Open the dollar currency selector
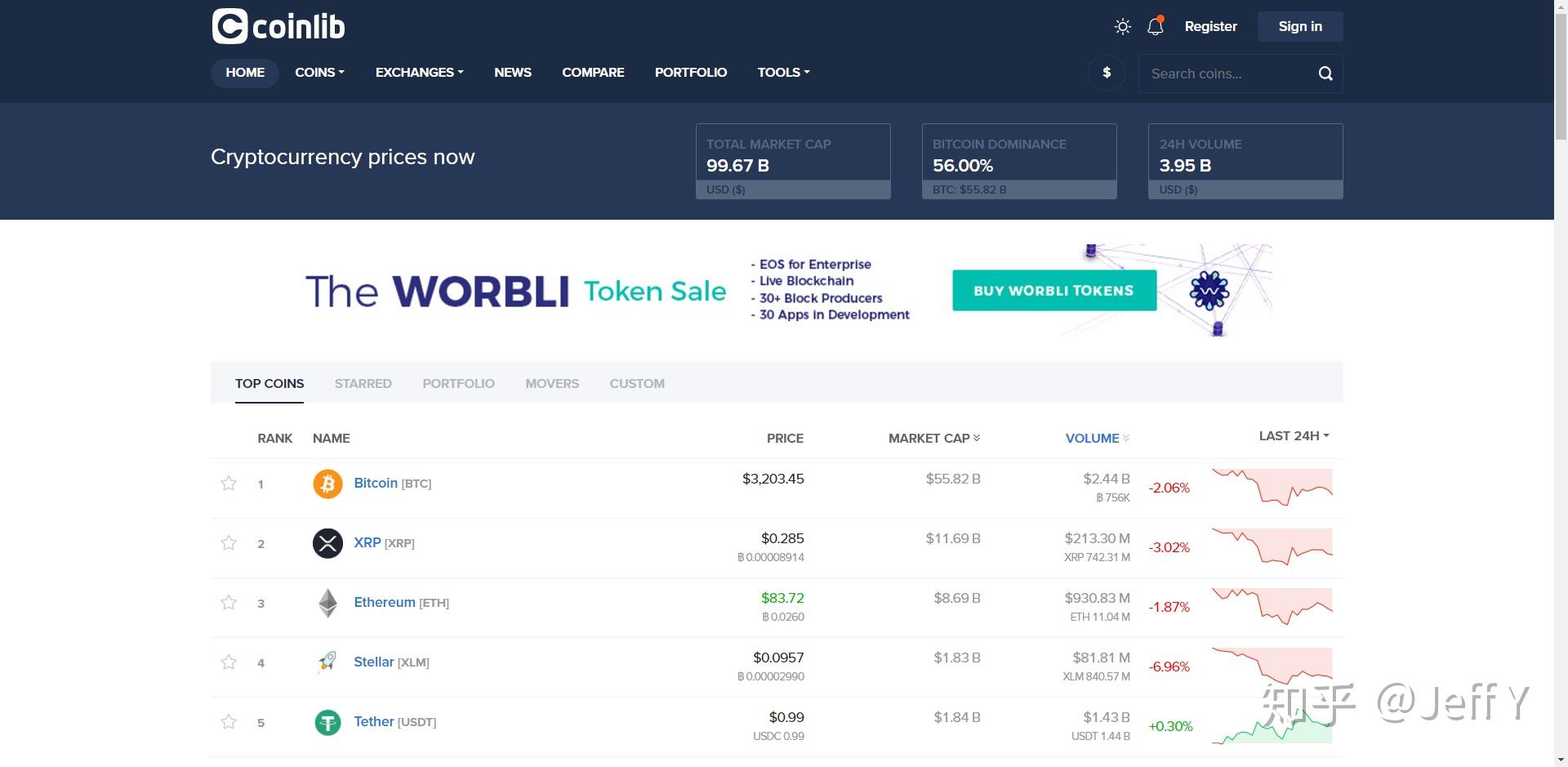The height and width of the screenshot is (767, 1568). pyautogui.click(x=1107, y=73)
